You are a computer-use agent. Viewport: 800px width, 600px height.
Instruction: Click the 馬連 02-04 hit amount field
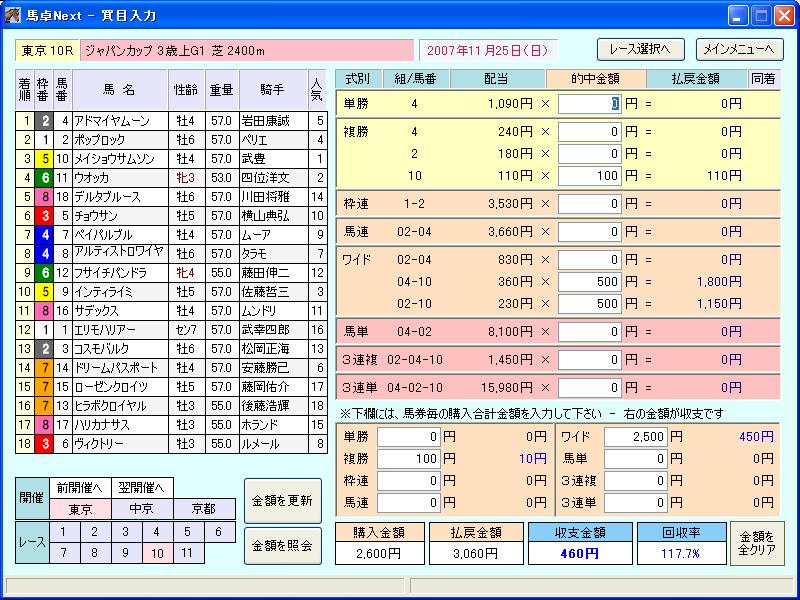pos(589,232)
